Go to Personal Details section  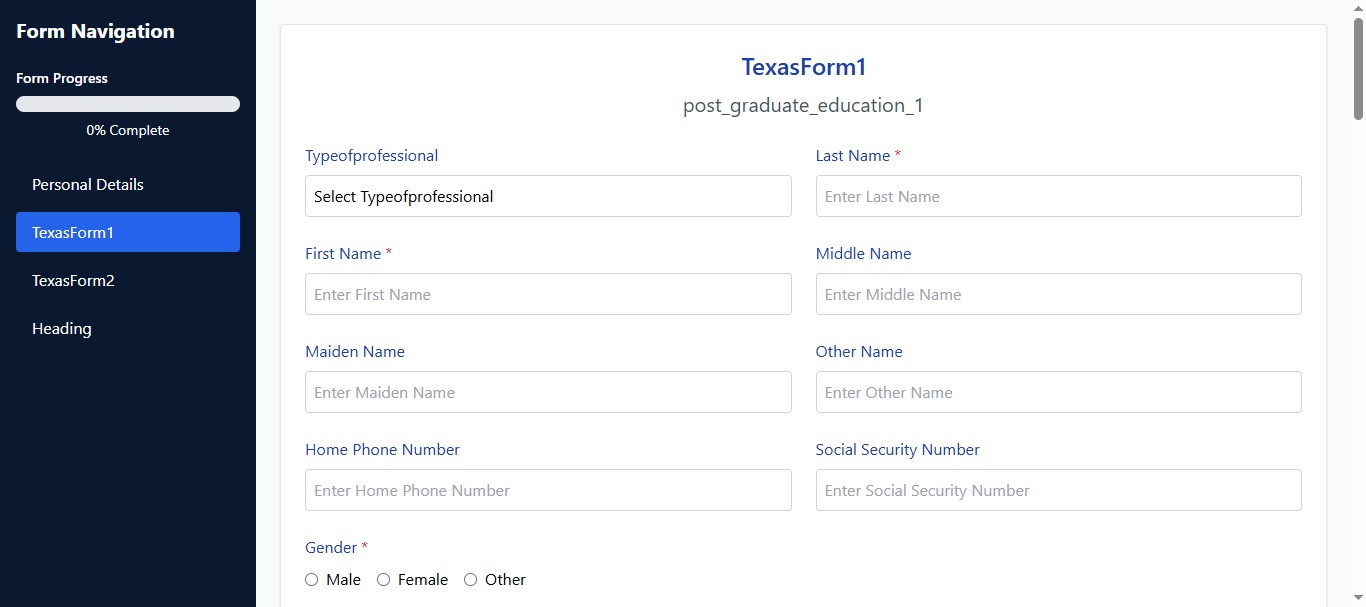128,184
